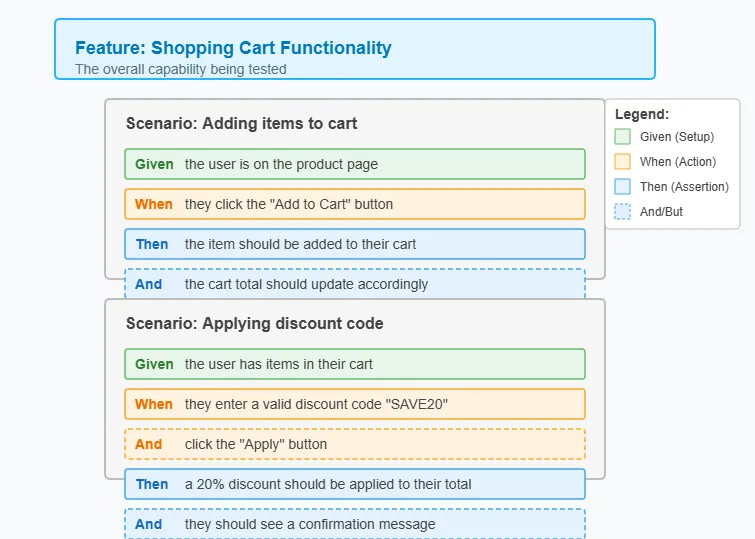Viewport: 755px width, 539px height.
Task: Click the When step with discount code "SAVE20"
Action: coord(355,404)
